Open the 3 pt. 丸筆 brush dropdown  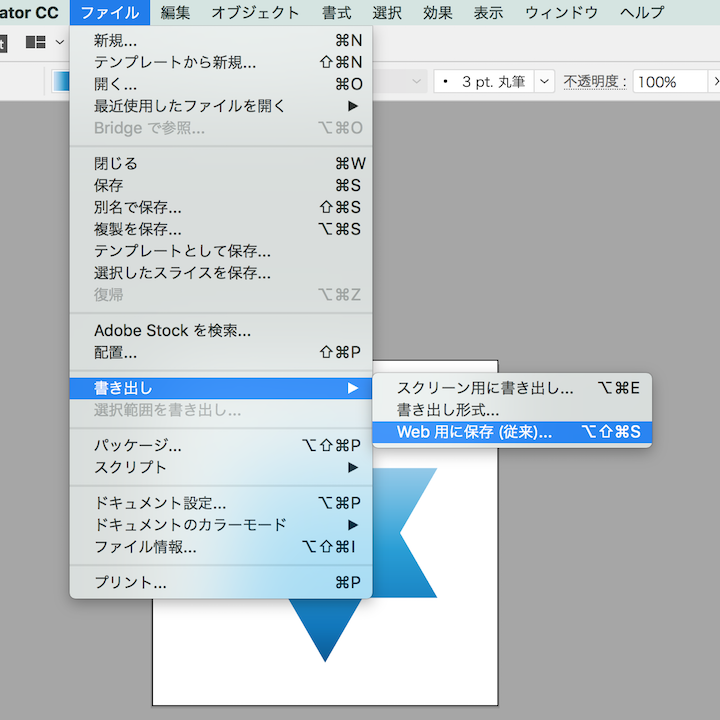(x=544, y=82)
